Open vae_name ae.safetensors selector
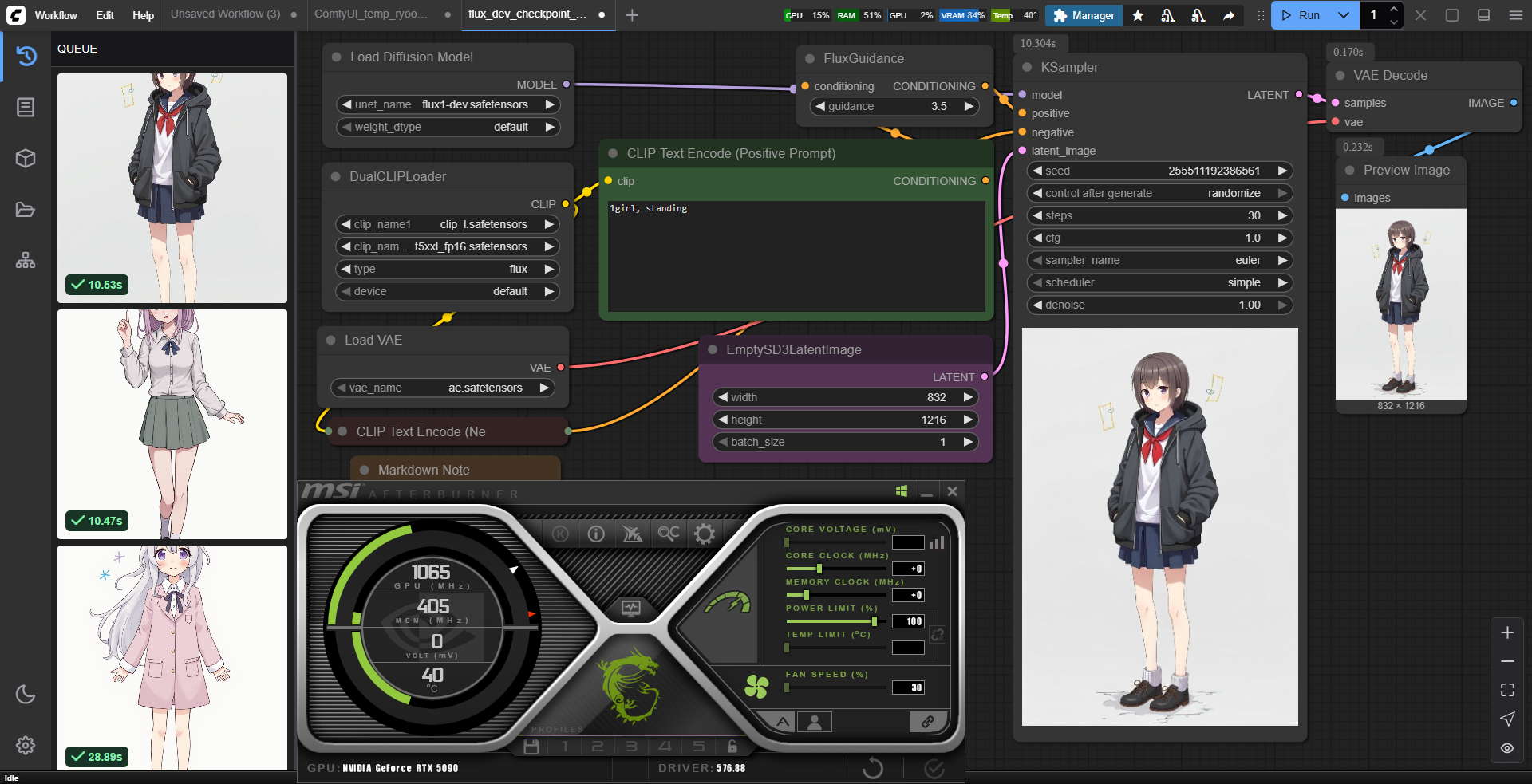The image size is (1532, 784). (443, 388)
